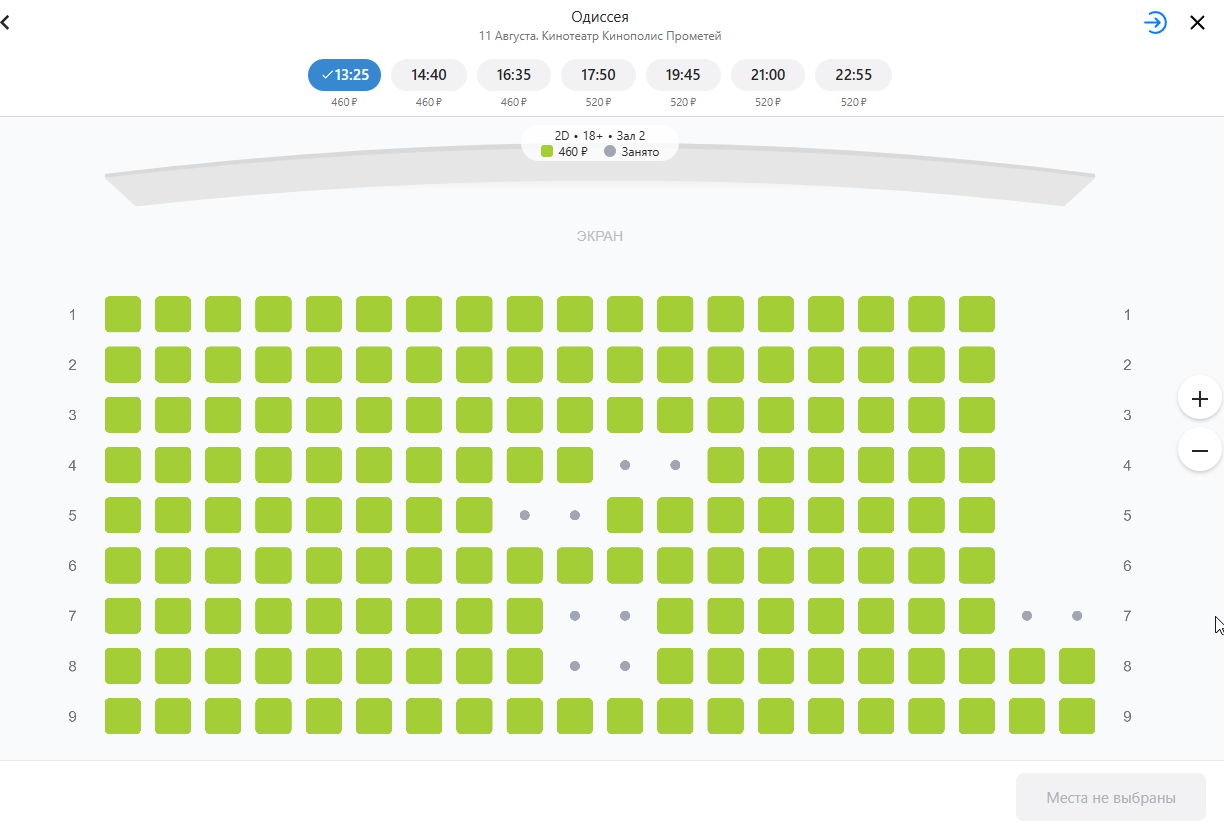Pick the last green seat in row 9
This screenshot has width=1224, height=823.
point(1077,716)
